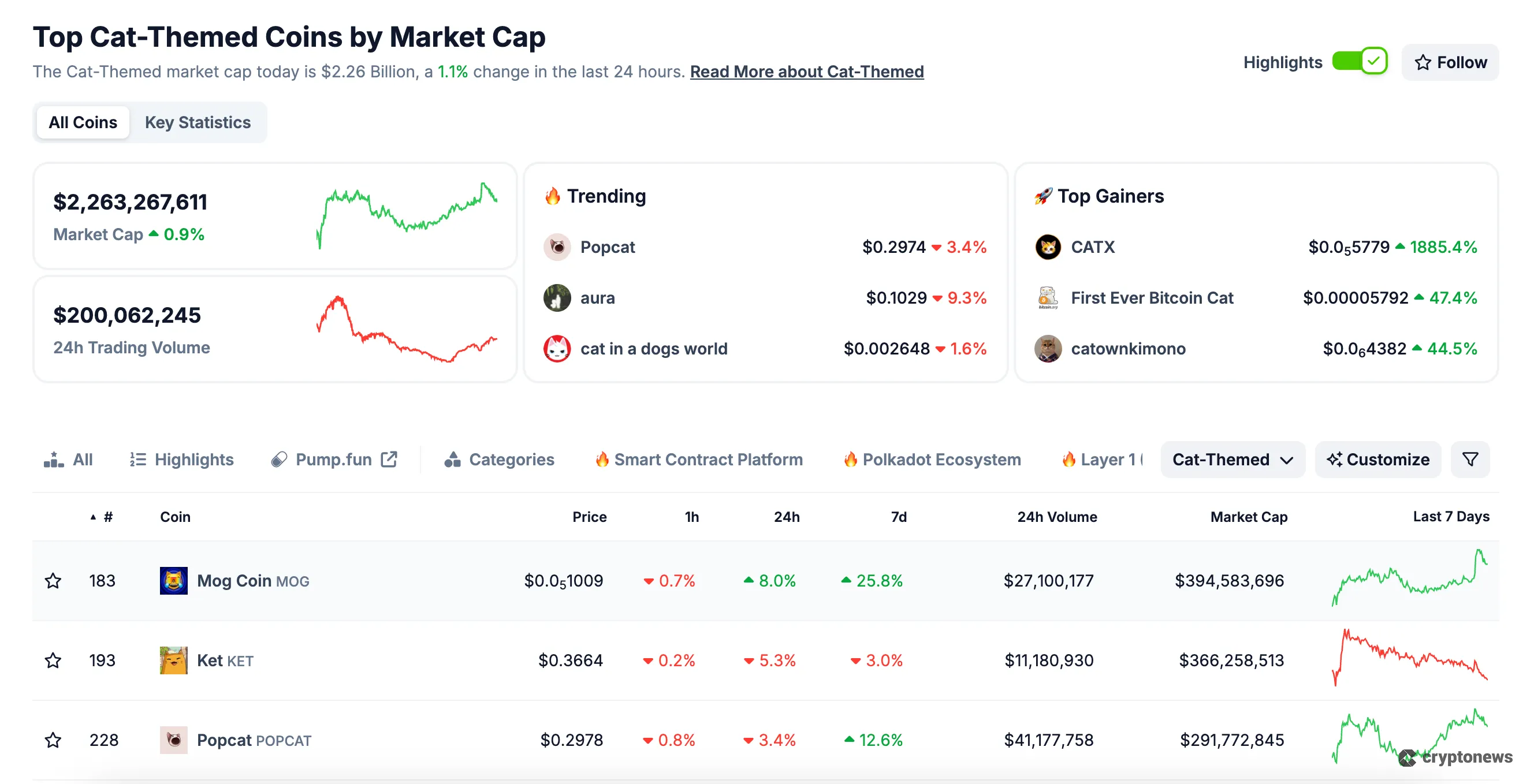Click the Popcat coin icon in Trending

coord(556,247)
